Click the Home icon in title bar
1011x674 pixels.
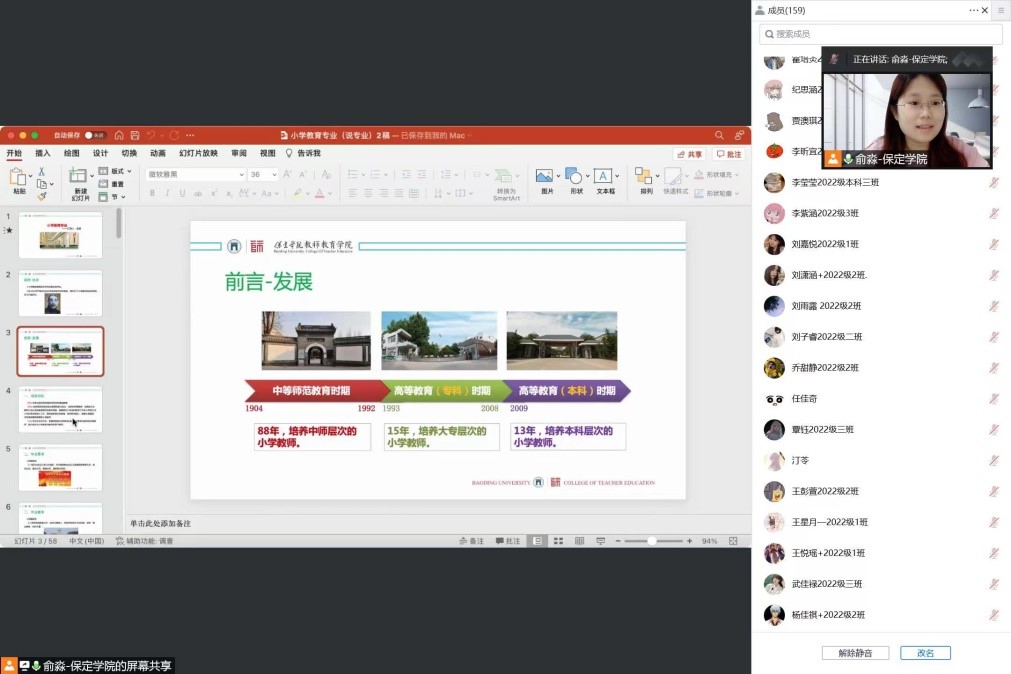pyautogui.click(x=119, y=135)
